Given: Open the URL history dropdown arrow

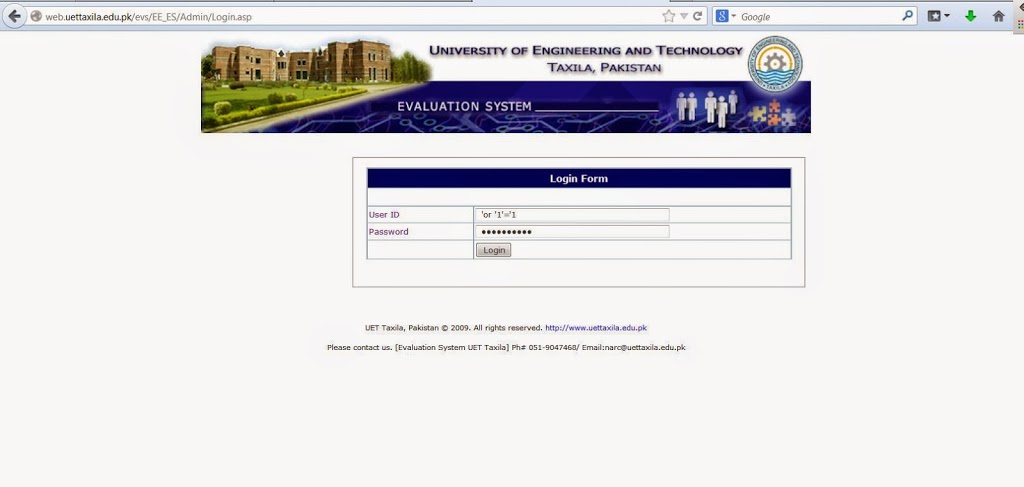Looking at the screenshot, I should point(684,16).
